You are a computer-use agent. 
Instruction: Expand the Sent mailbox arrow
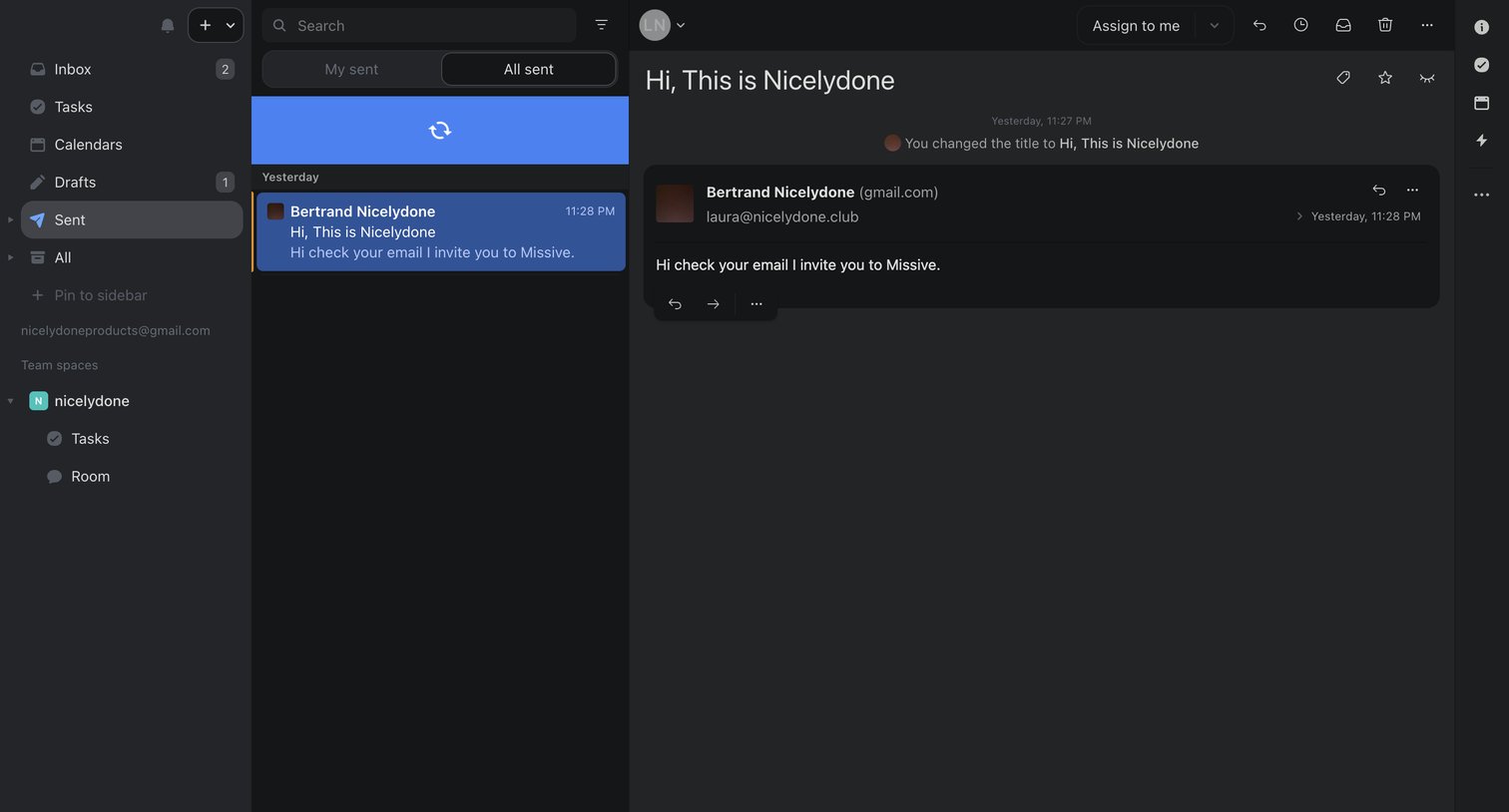[x=11, y=219]
